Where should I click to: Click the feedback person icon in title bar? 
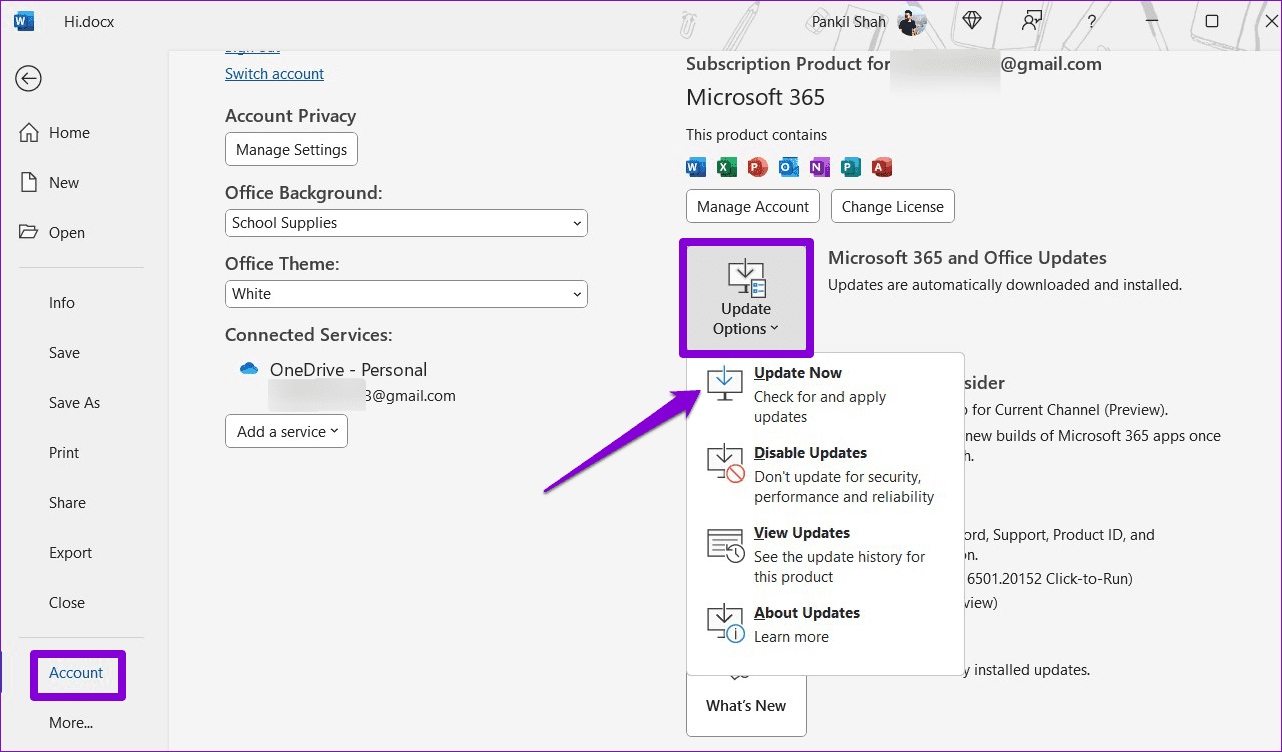[1032, 21]
